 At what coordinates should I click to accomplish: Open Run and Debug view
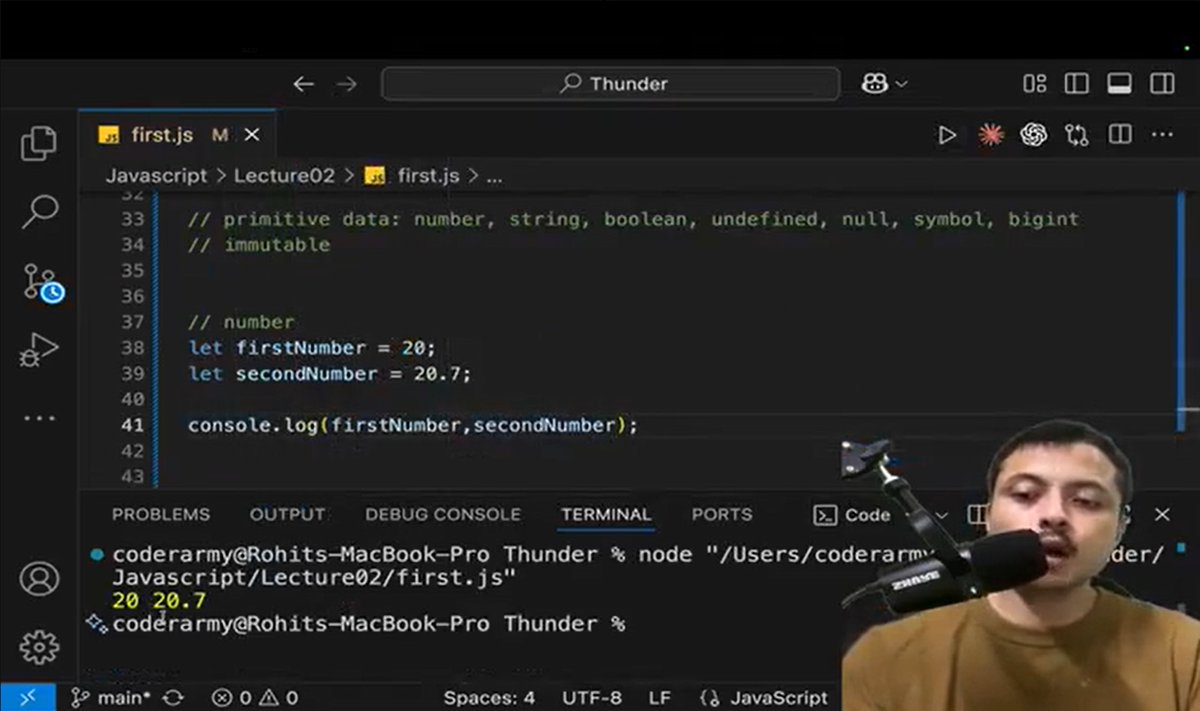39,351
